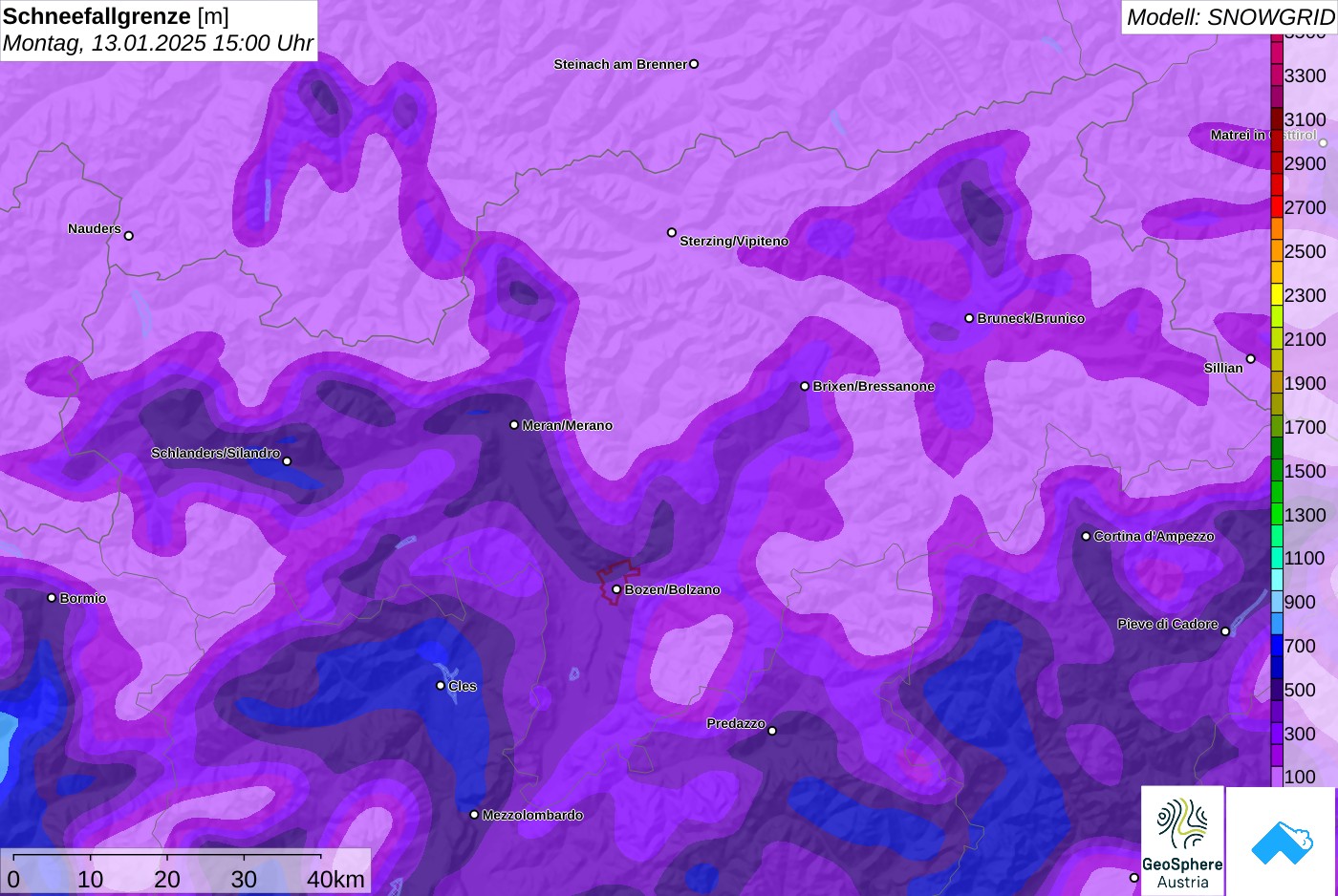1338x896 pixels.
Task: Select the Meran/Merano map marker
Action: [514, 425]
